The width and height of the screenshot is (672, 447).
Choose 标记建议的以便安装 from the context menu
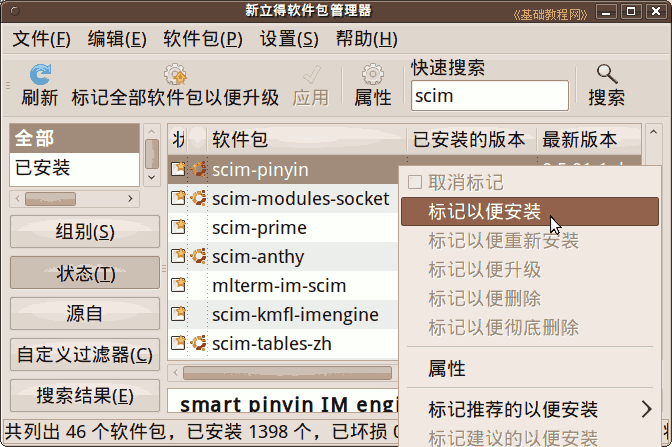(x=530, y=437)
